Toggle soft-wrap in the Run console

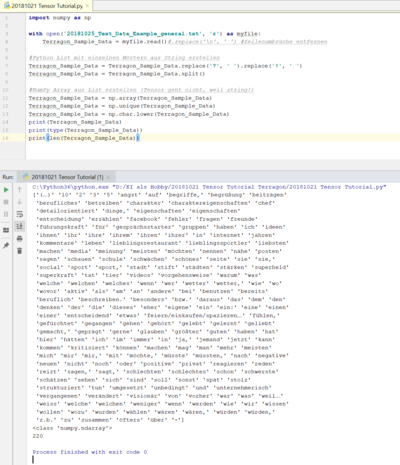coord(20,214)
